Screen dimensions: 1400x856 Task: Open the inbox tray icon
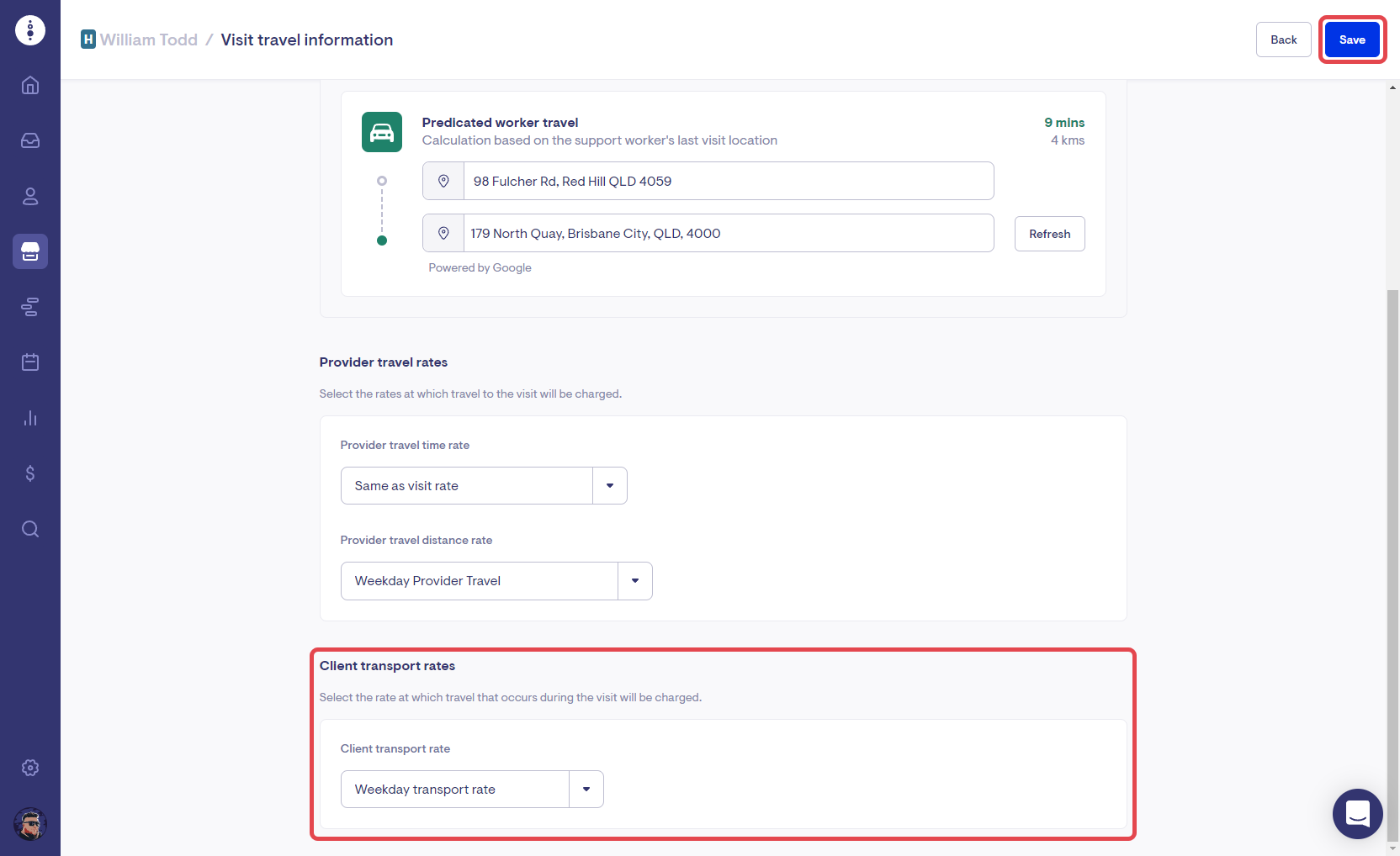[30, 140]
